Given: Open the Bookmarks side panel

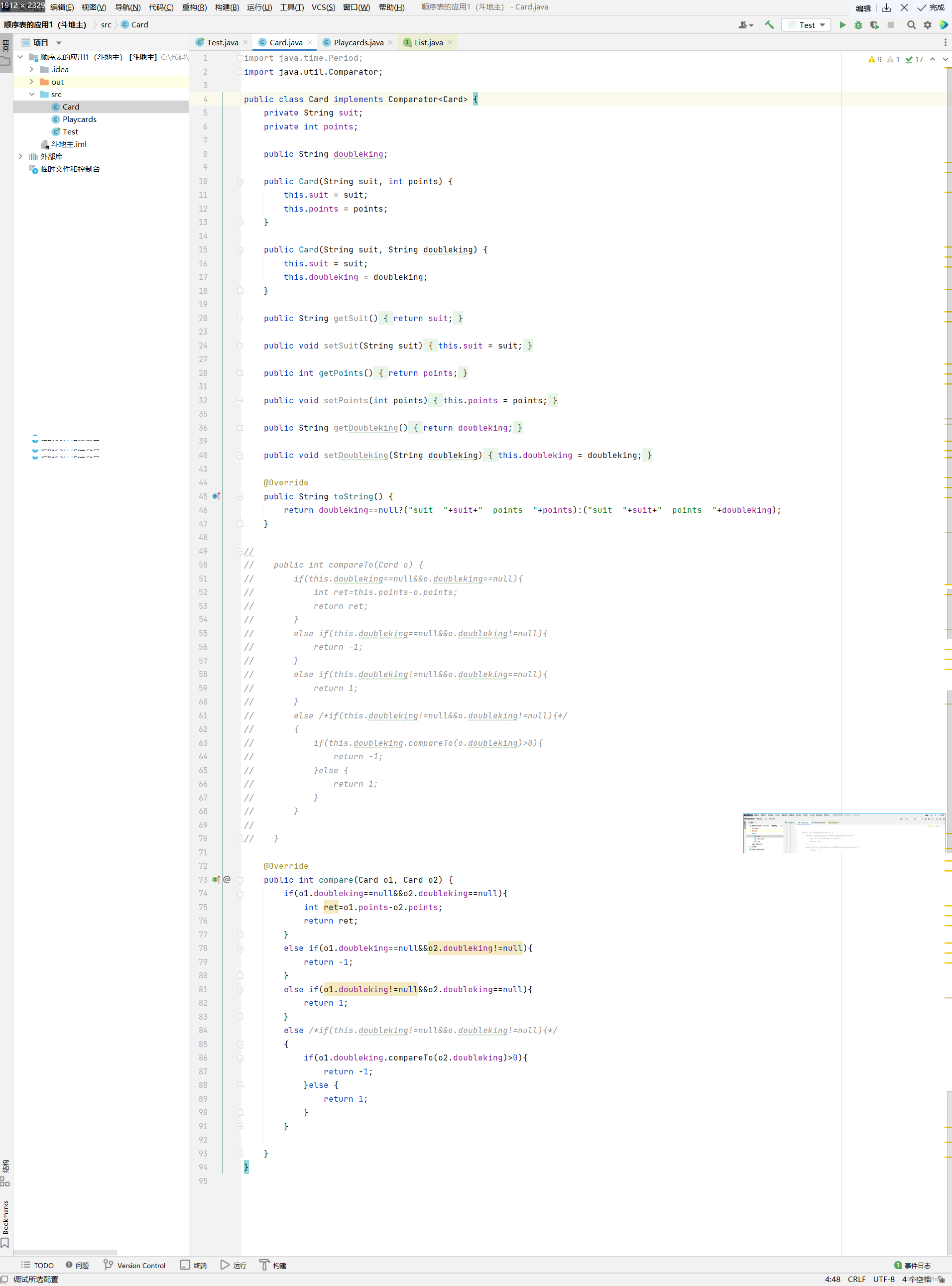Looking at the screenshot, I should tap(5, 1223).
